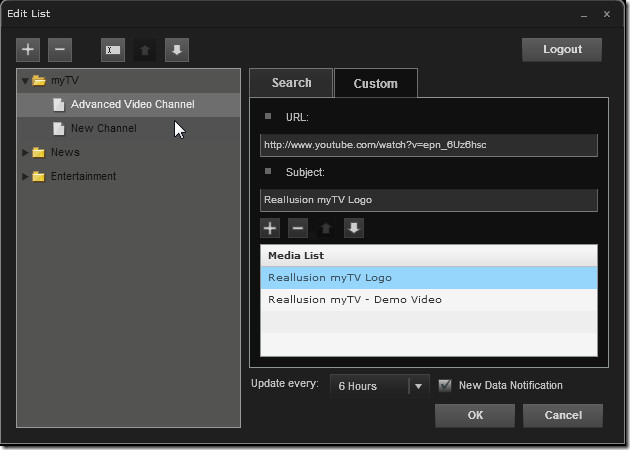Click the rename icon above the channel tree
This screenshot has width=630, height=450.
click(113, 49)
